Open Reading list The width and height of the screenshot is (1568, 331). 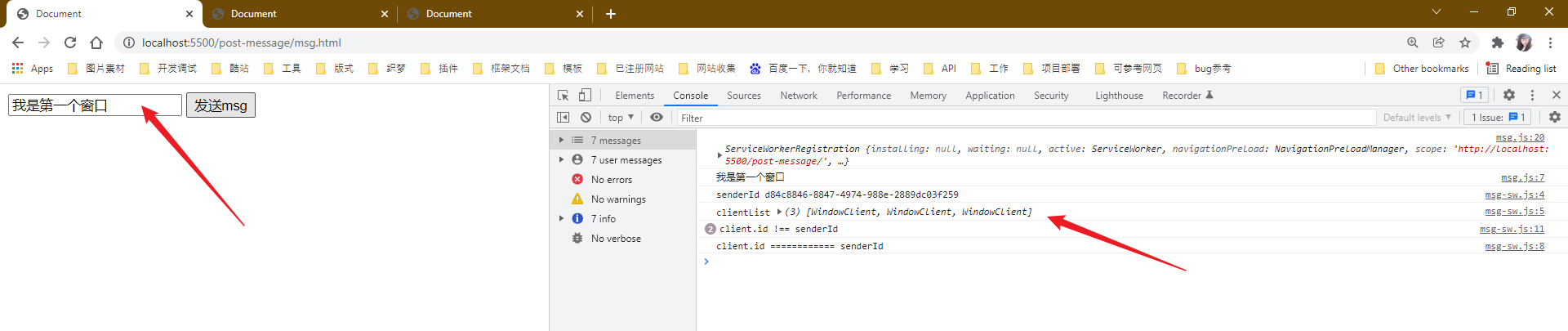click(1521, 69)
